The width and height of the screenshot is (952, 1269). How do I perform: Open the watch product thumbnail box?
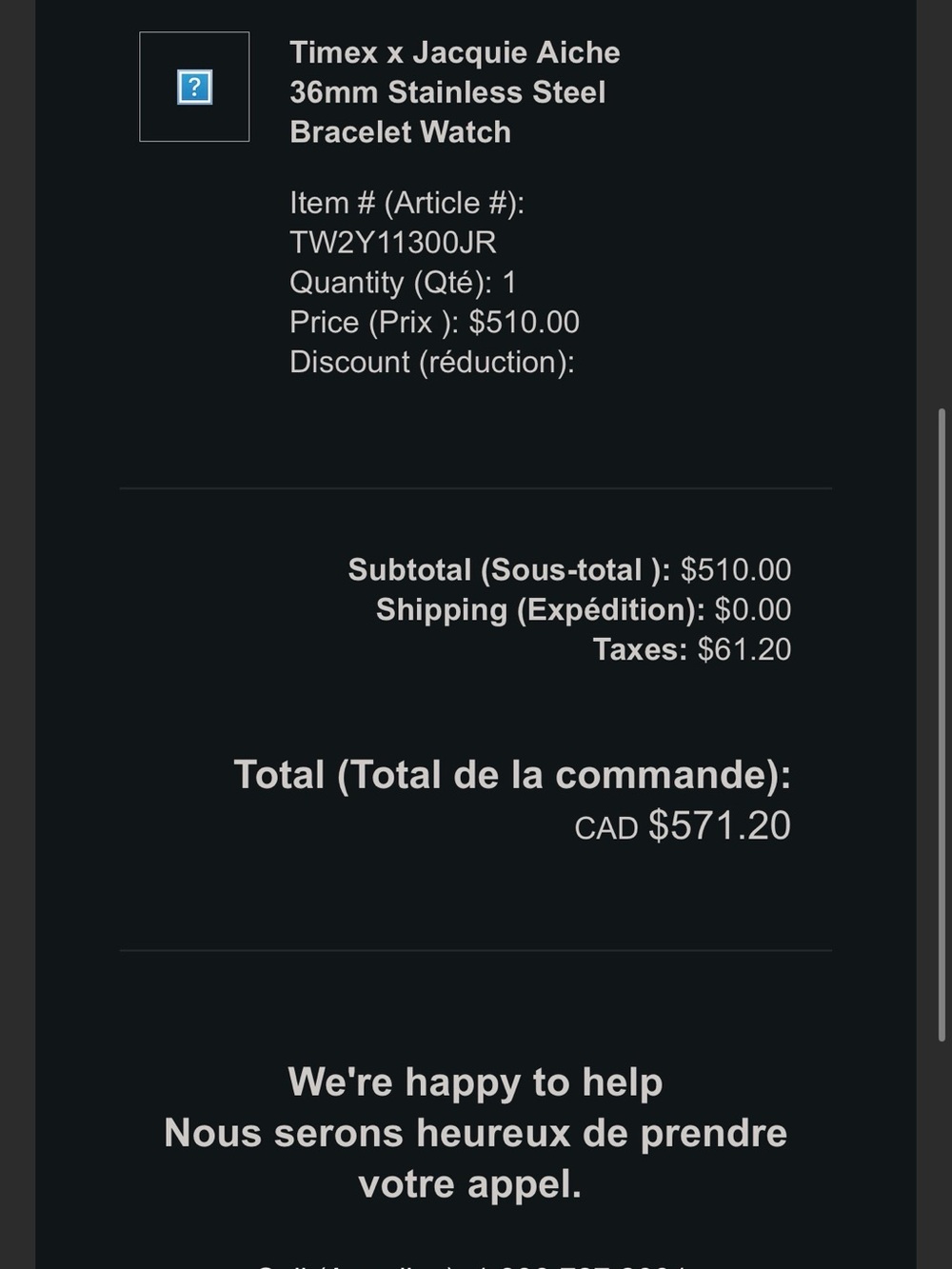pos(194,87)
